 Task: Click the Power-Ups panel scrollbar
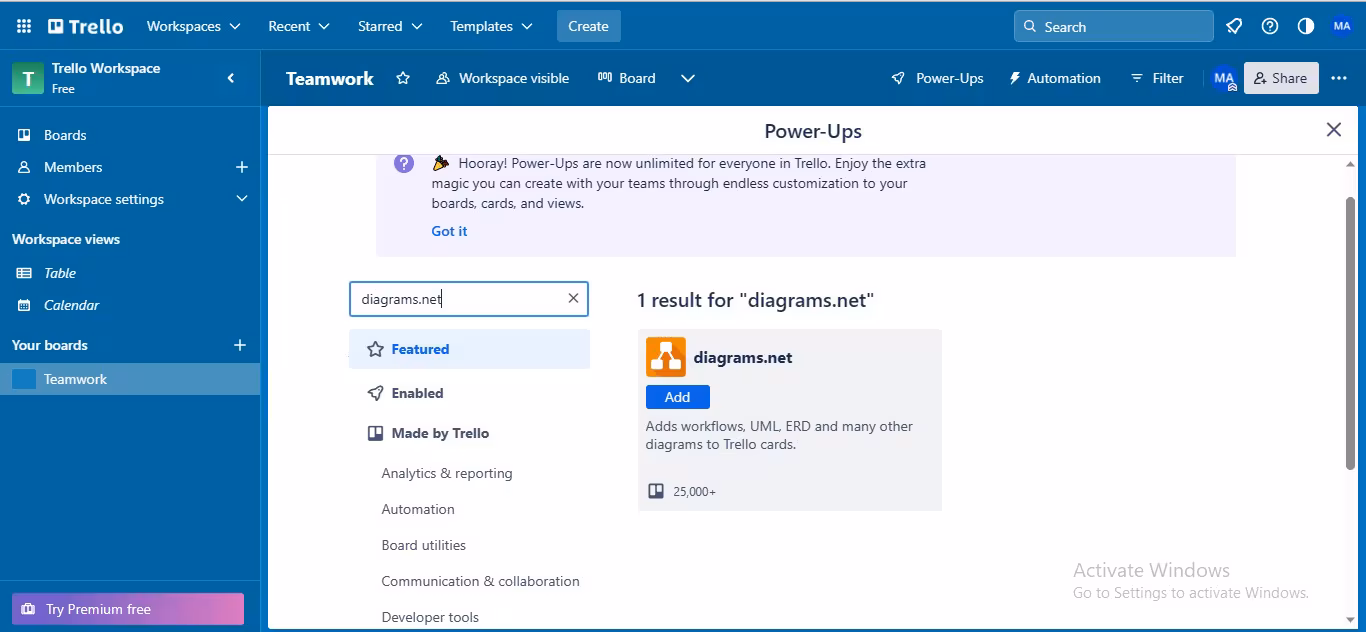coord(1351,332)
